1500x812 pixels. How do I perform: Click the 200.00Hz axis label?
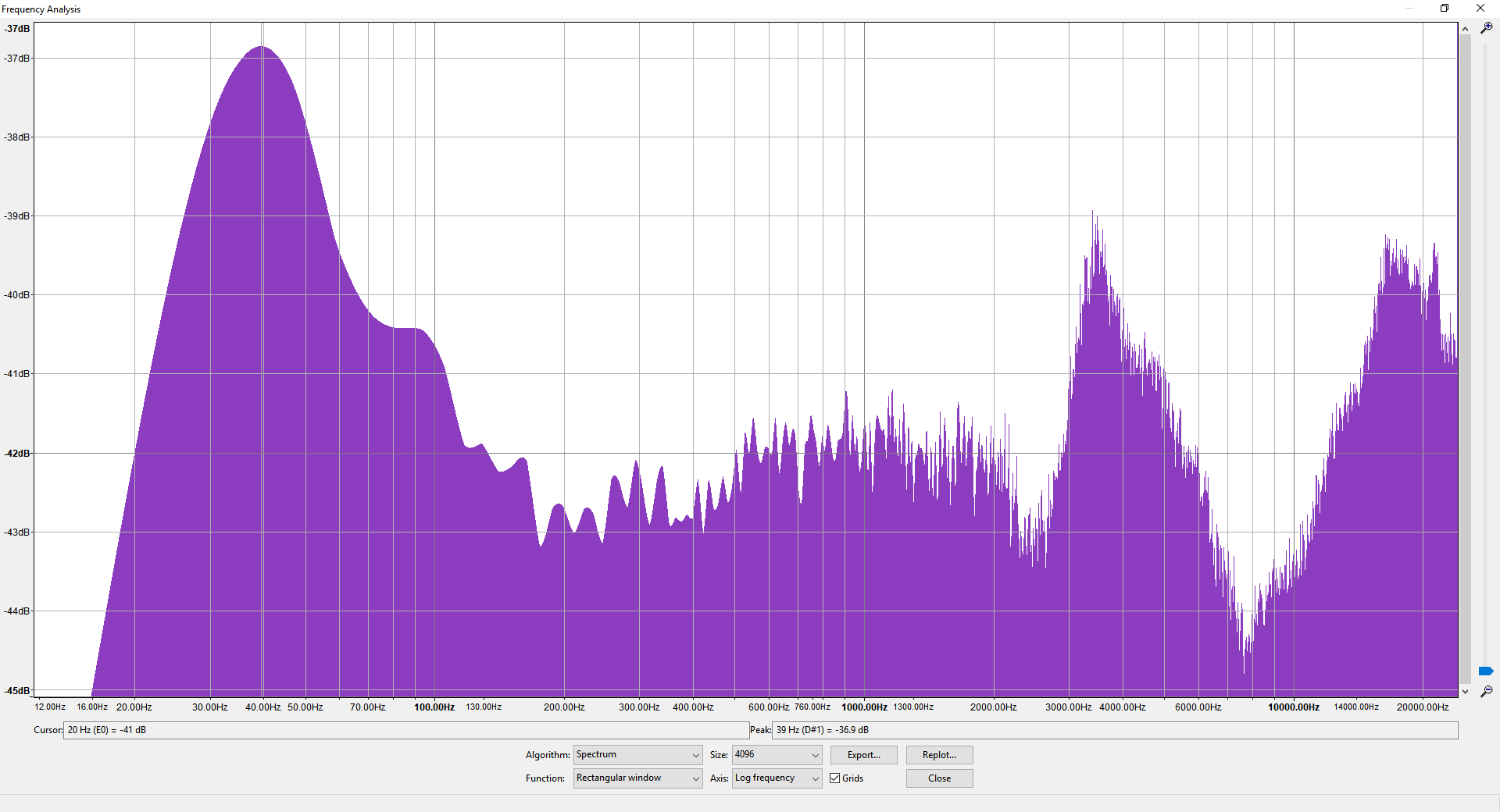click(x=564, y=707)
